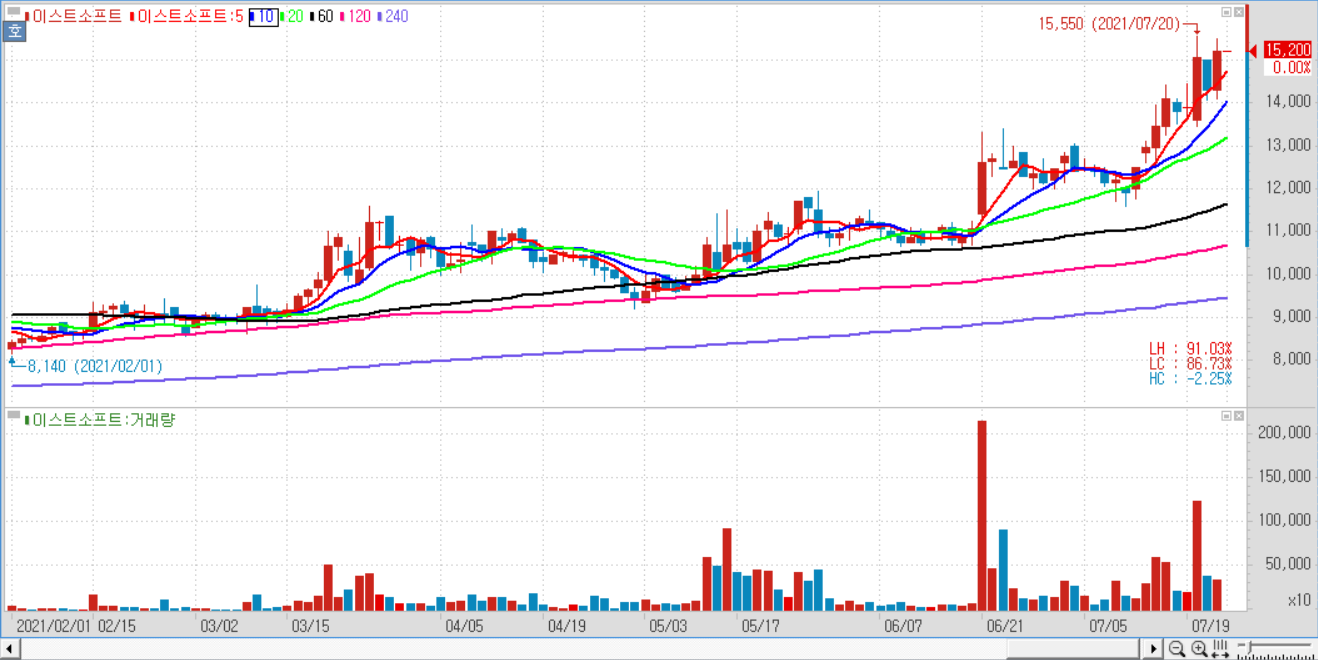Click the 15,550 (2021/07/20) high annotation
Screen dimensions: 1318x660
pos(1110,23)
